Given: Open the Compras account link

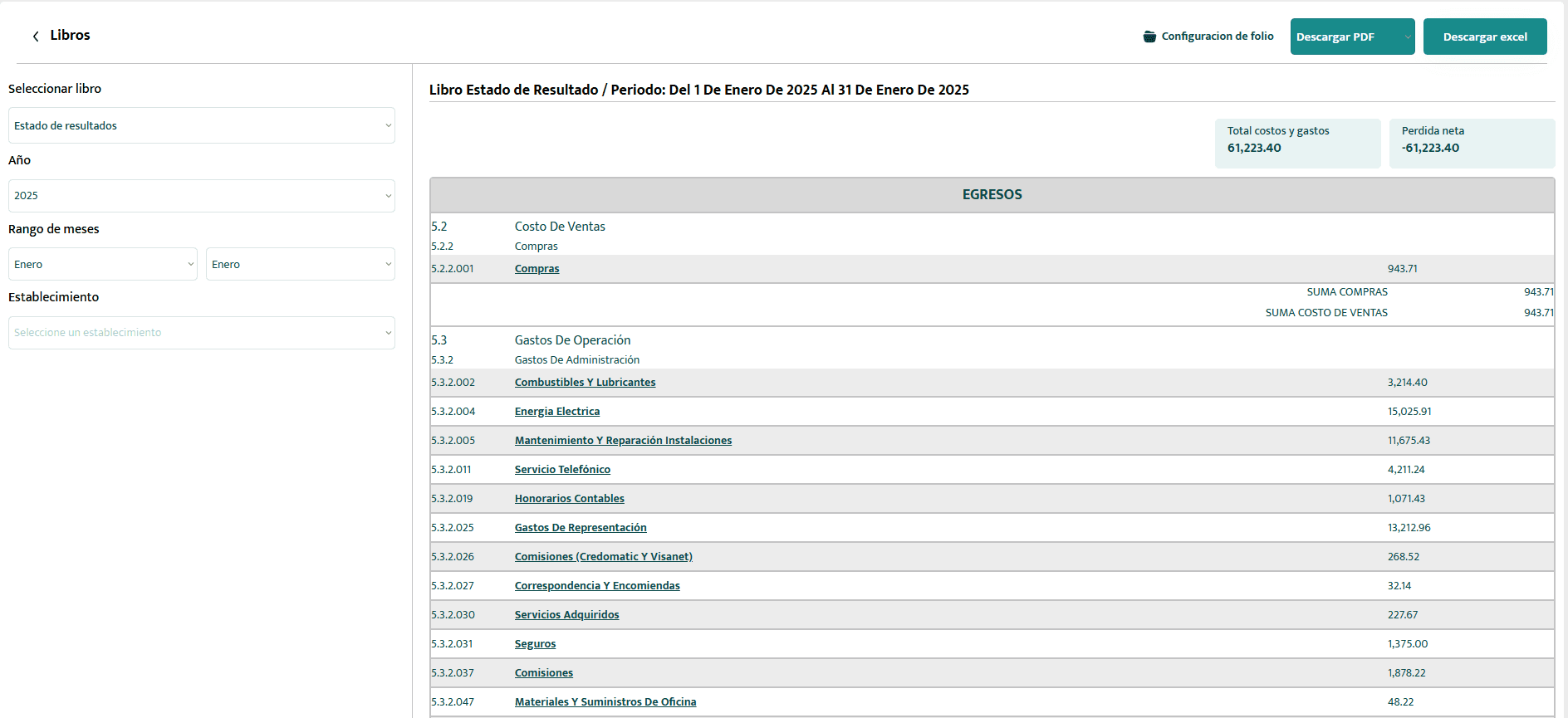Looking at the screenshot, I should [x=537, y=269].
